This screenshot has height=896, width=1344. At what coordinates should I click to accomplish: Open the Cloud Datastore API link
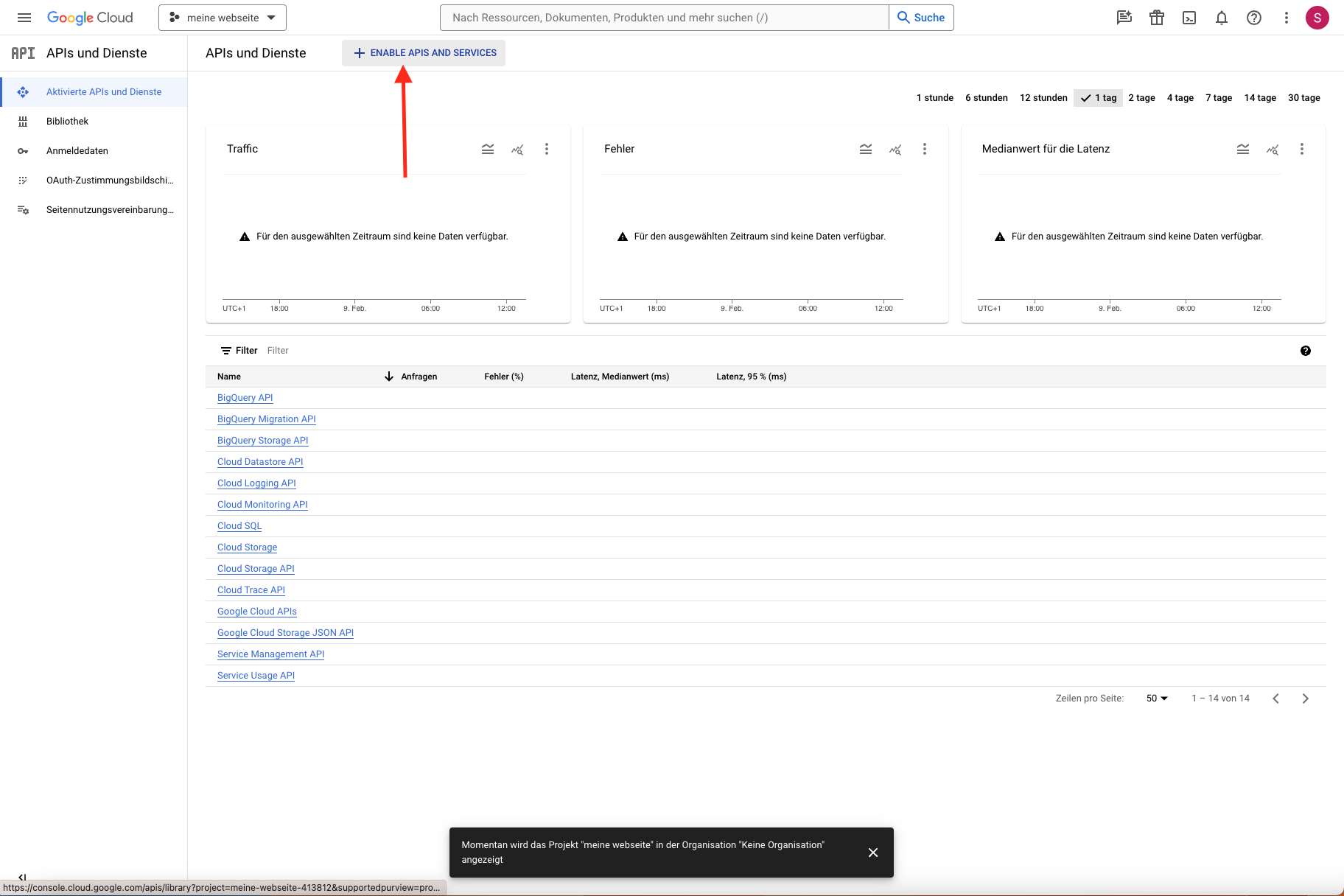(260, 462)
